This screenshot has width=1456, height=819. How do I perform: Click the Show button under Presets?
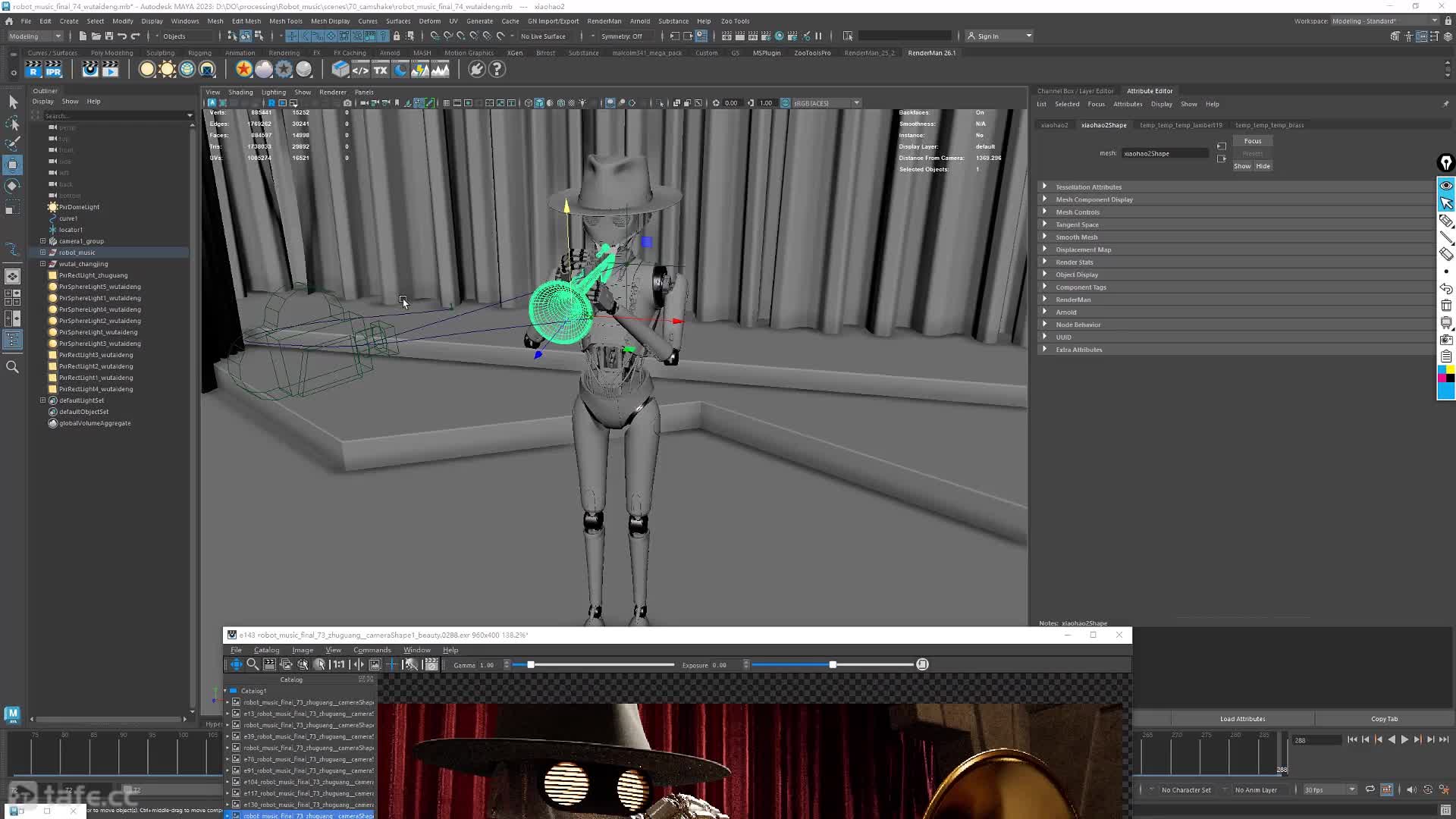point(1242,166)
